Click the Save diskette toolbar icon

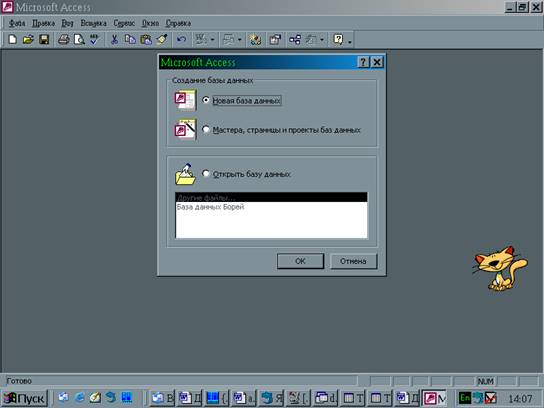(44, 40)
